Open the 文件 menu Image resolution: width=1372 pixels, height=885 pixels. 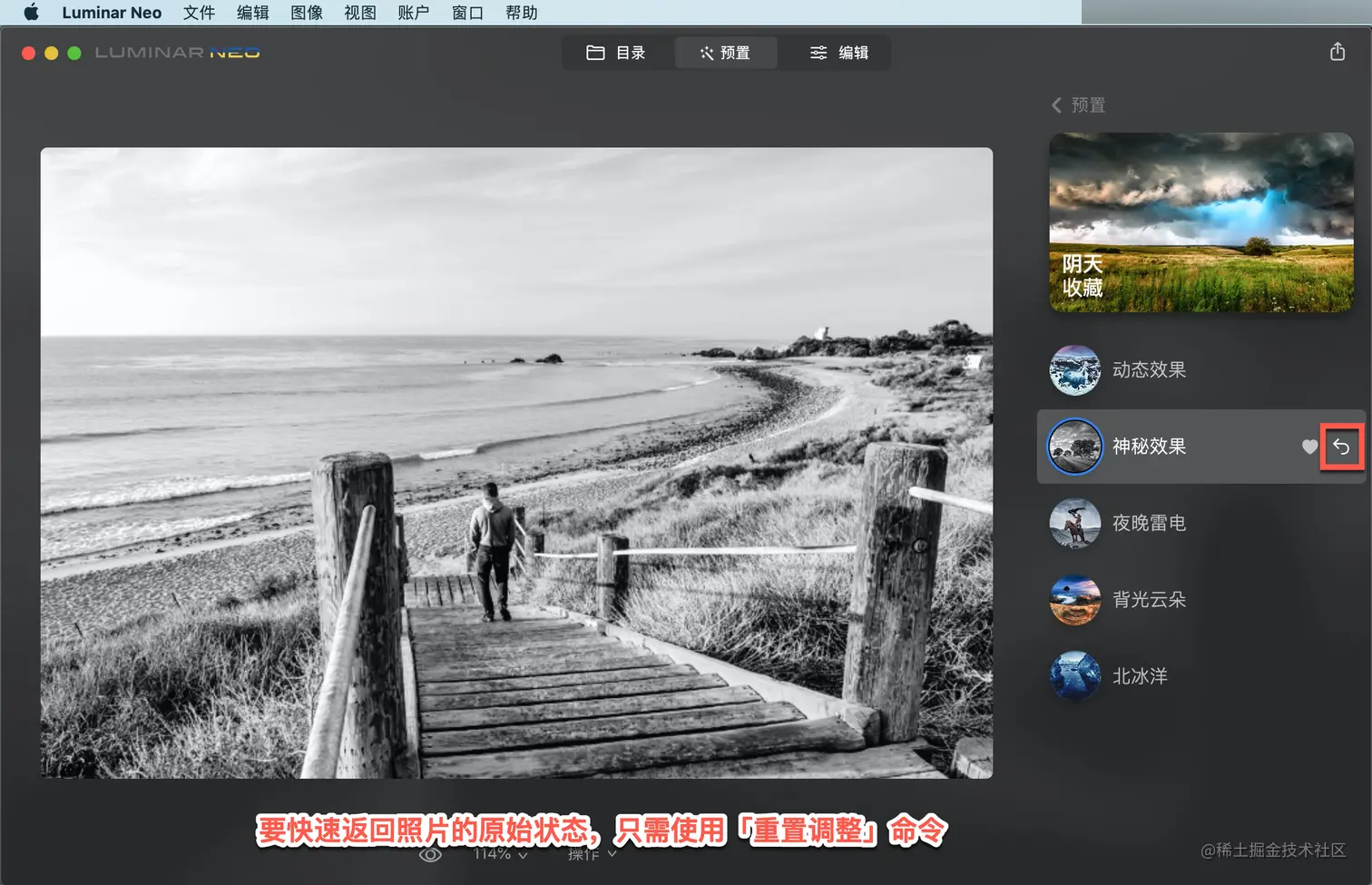(199, 13)
